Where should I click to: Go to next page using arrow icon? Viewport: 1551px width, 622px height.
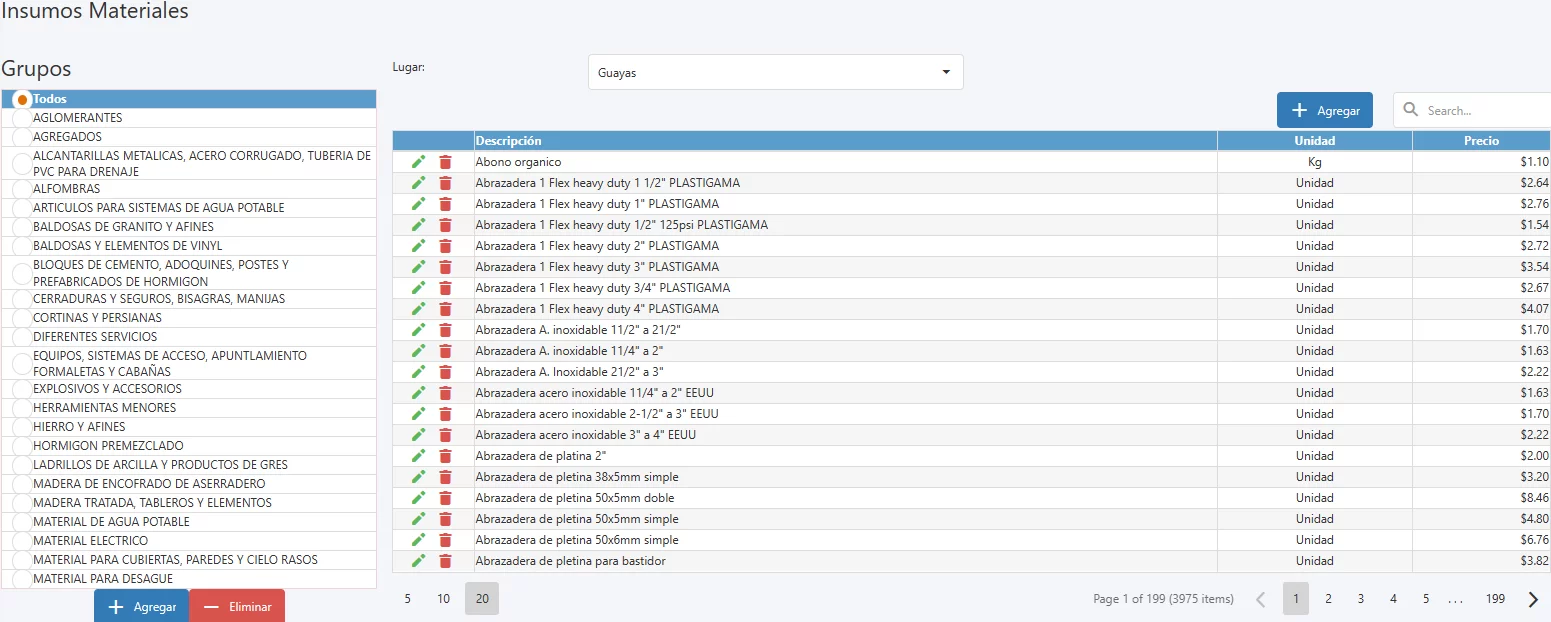[x=1533, y=599]
